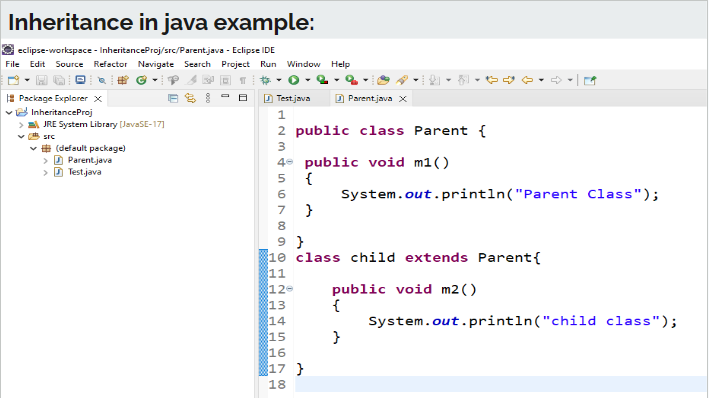
Task: Open the Search menu
Action: point(197,64)
